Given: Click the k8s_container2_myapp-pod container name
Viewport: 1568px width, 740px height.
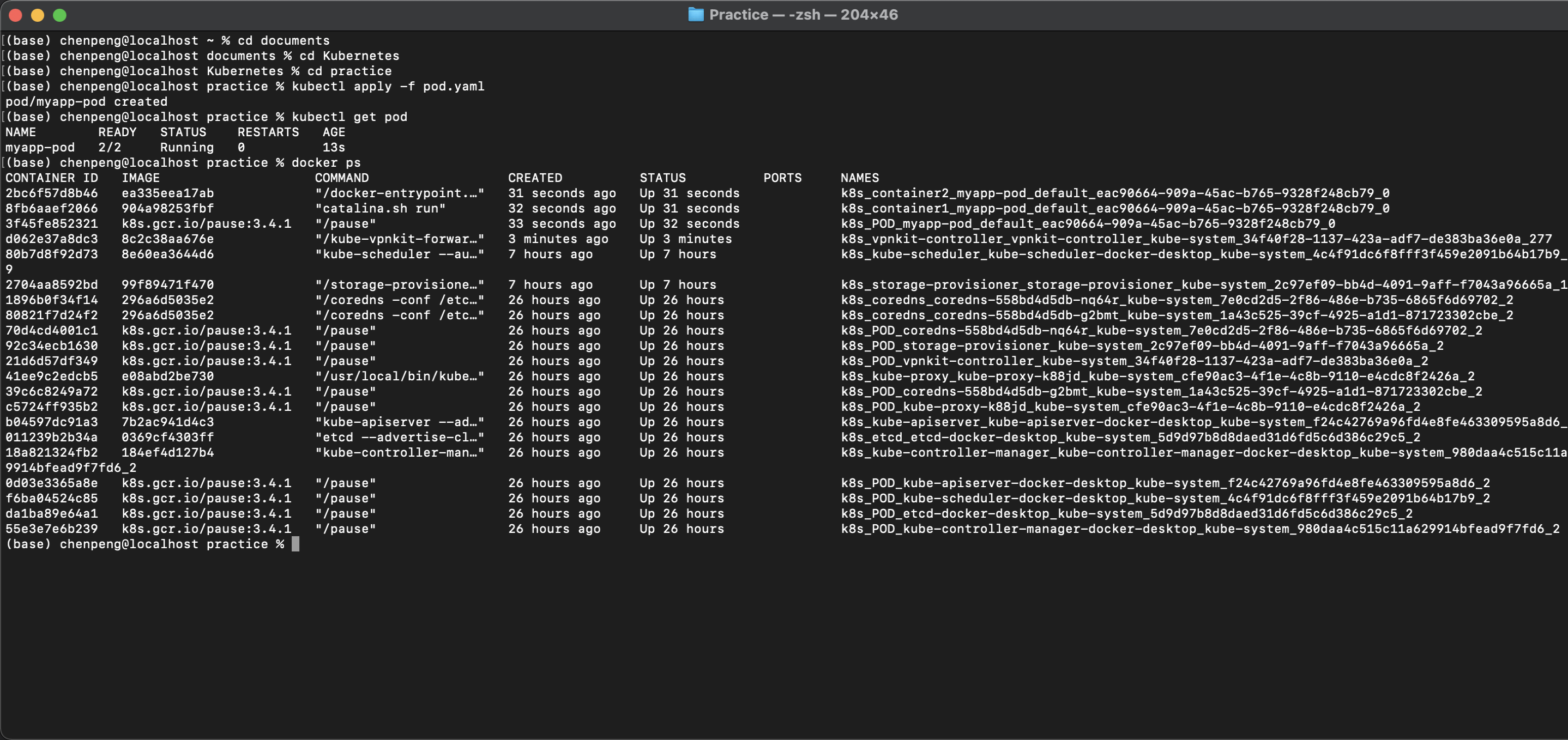Looking at the screenshot, I should pos(1115,193).
